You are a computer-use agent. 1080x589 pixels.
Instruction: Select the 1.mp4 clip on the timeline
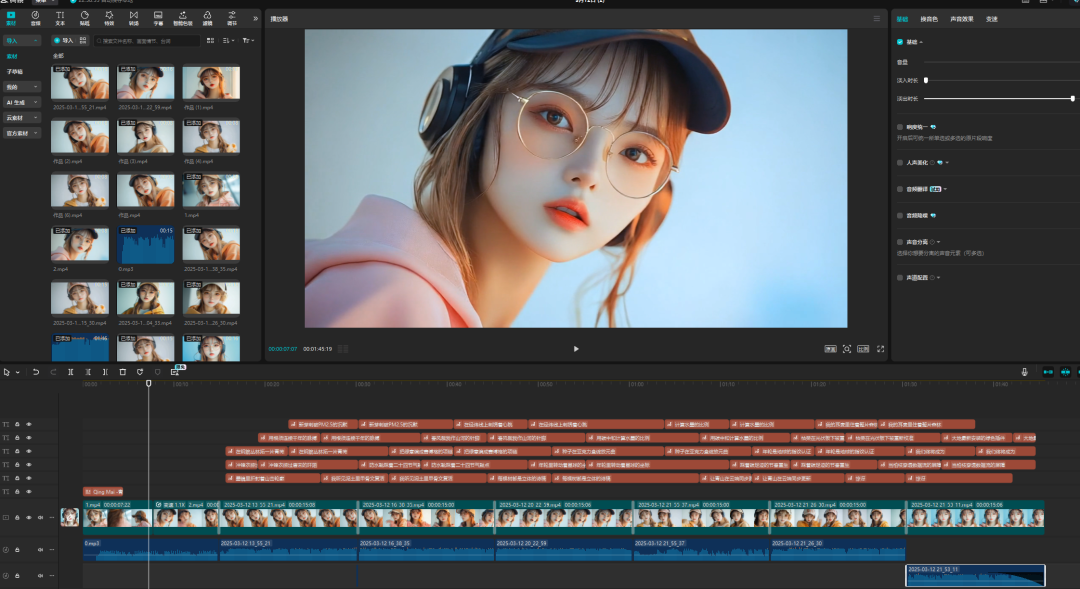coord(117,517)
